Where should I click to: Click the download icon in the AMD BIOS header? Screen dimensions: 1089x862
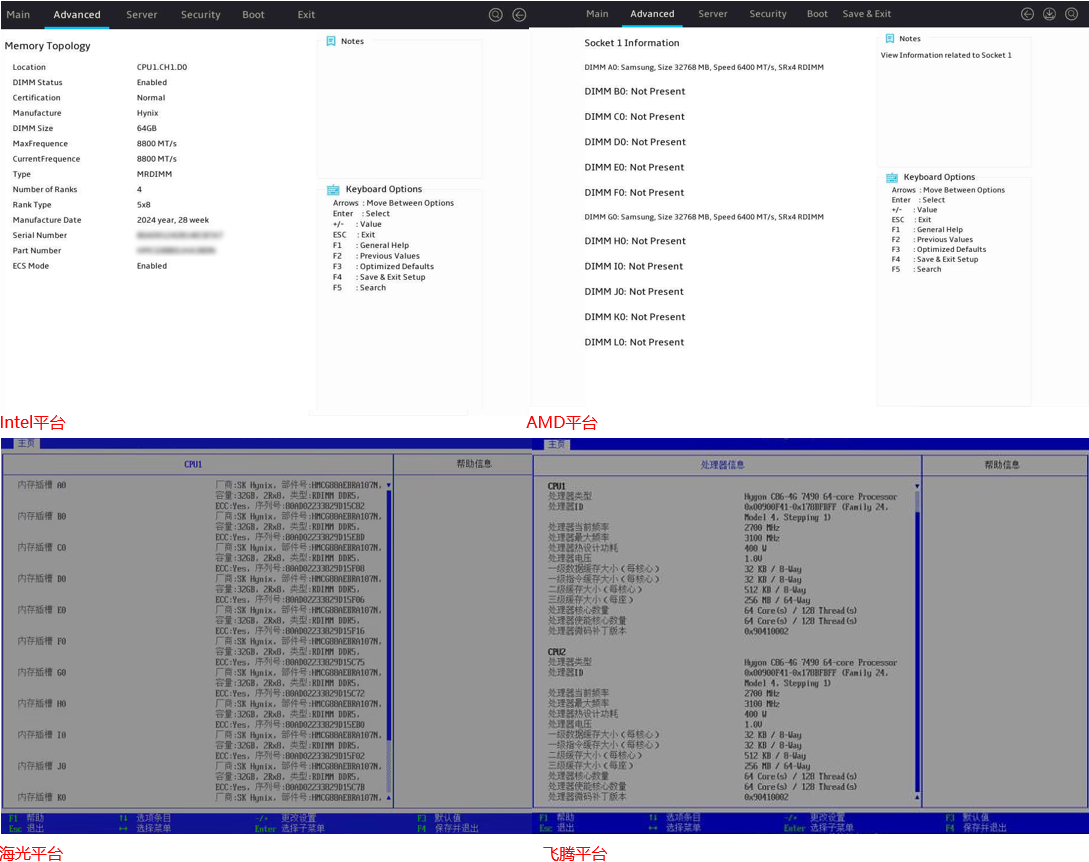click(1049, 14)
